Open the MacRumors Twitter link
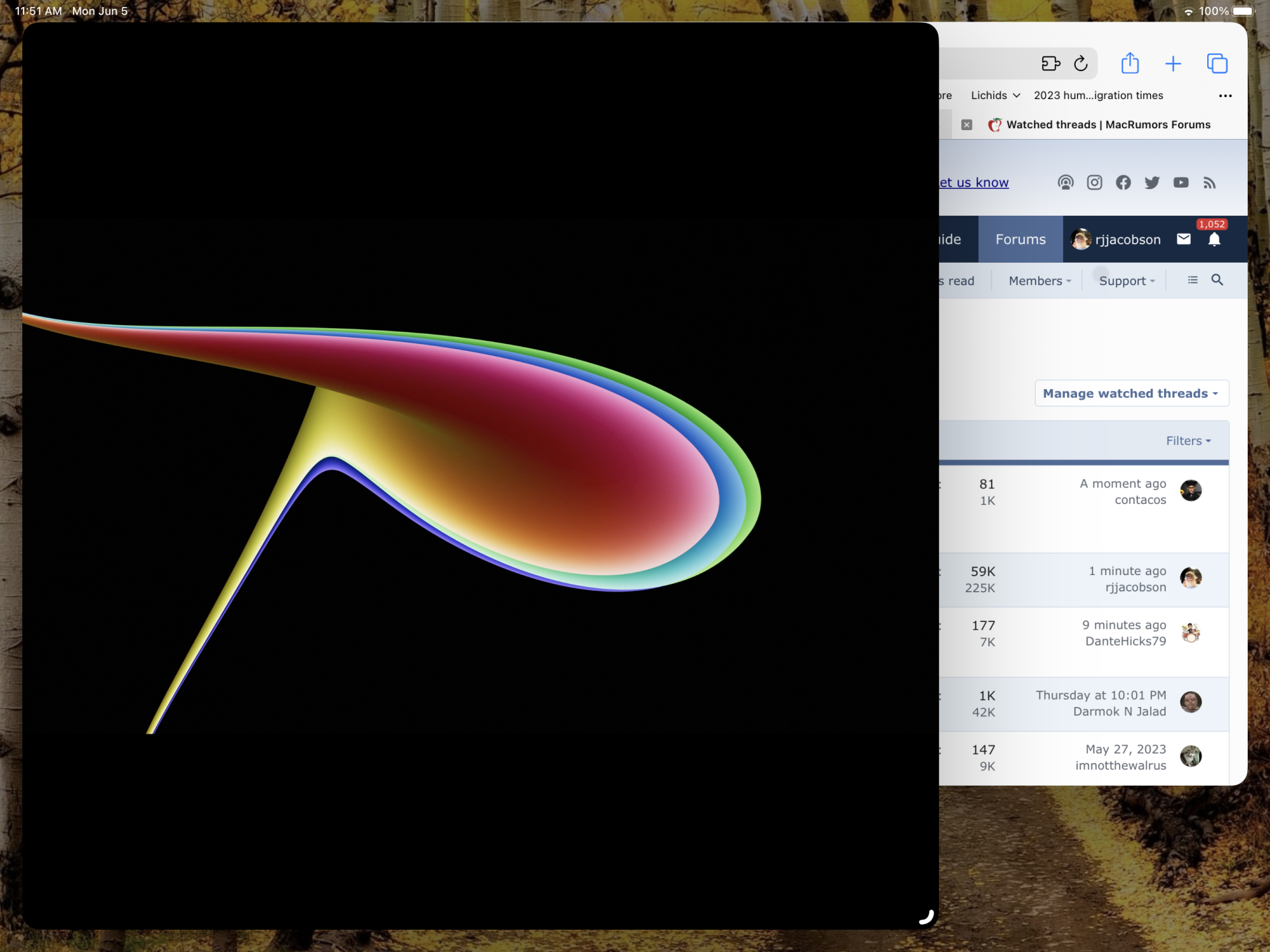Screen dimensions: 1270x952 tap(1152, 183)
